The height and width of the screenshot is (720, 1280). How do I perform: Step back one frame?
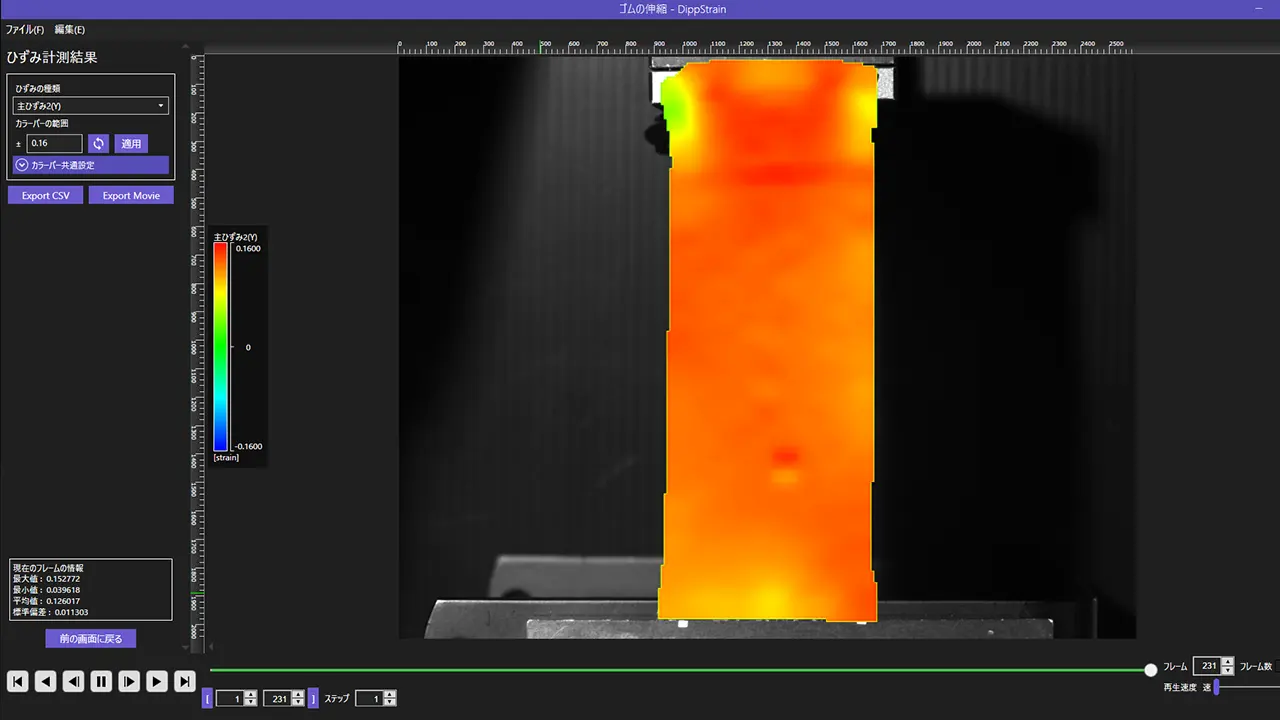[73, 681]
